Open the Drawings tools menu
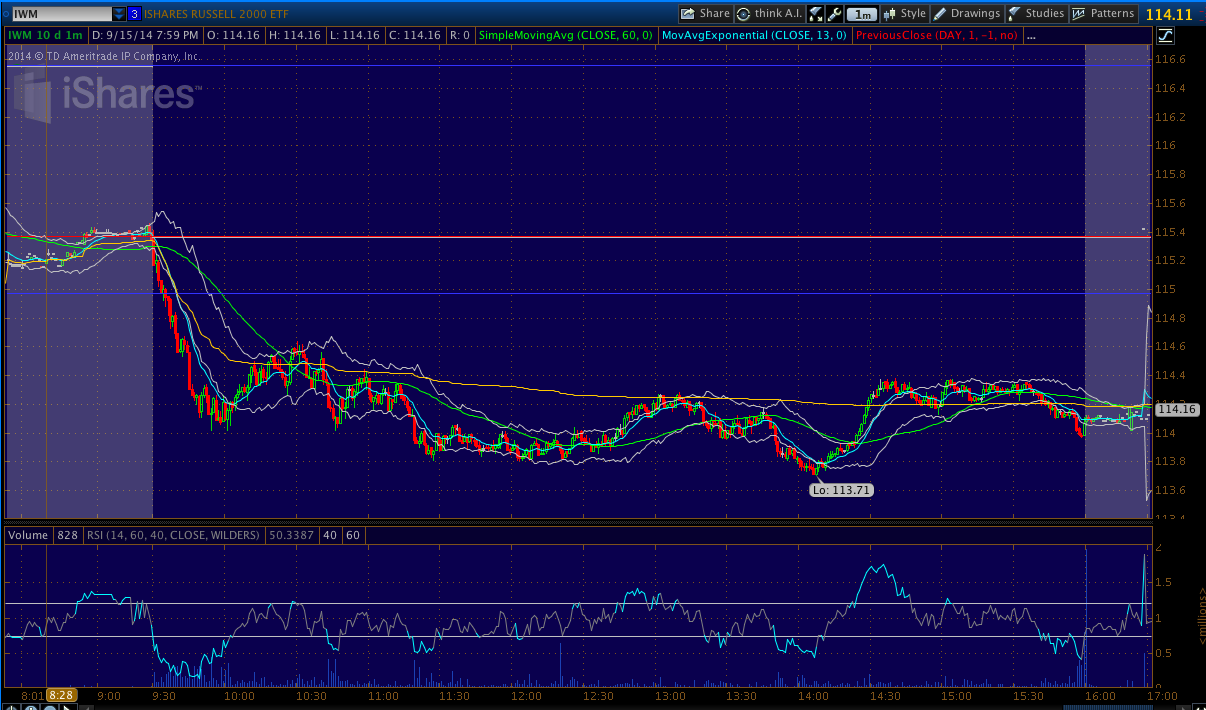The height and width of the screenshot is (710, 1206). pyautogui.click(x=966, y=14)
